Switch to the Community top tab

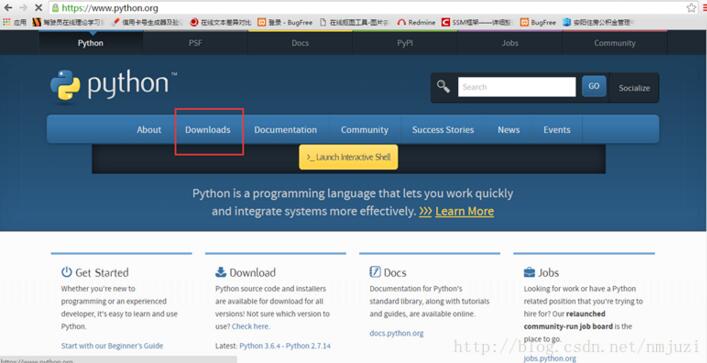615,43
